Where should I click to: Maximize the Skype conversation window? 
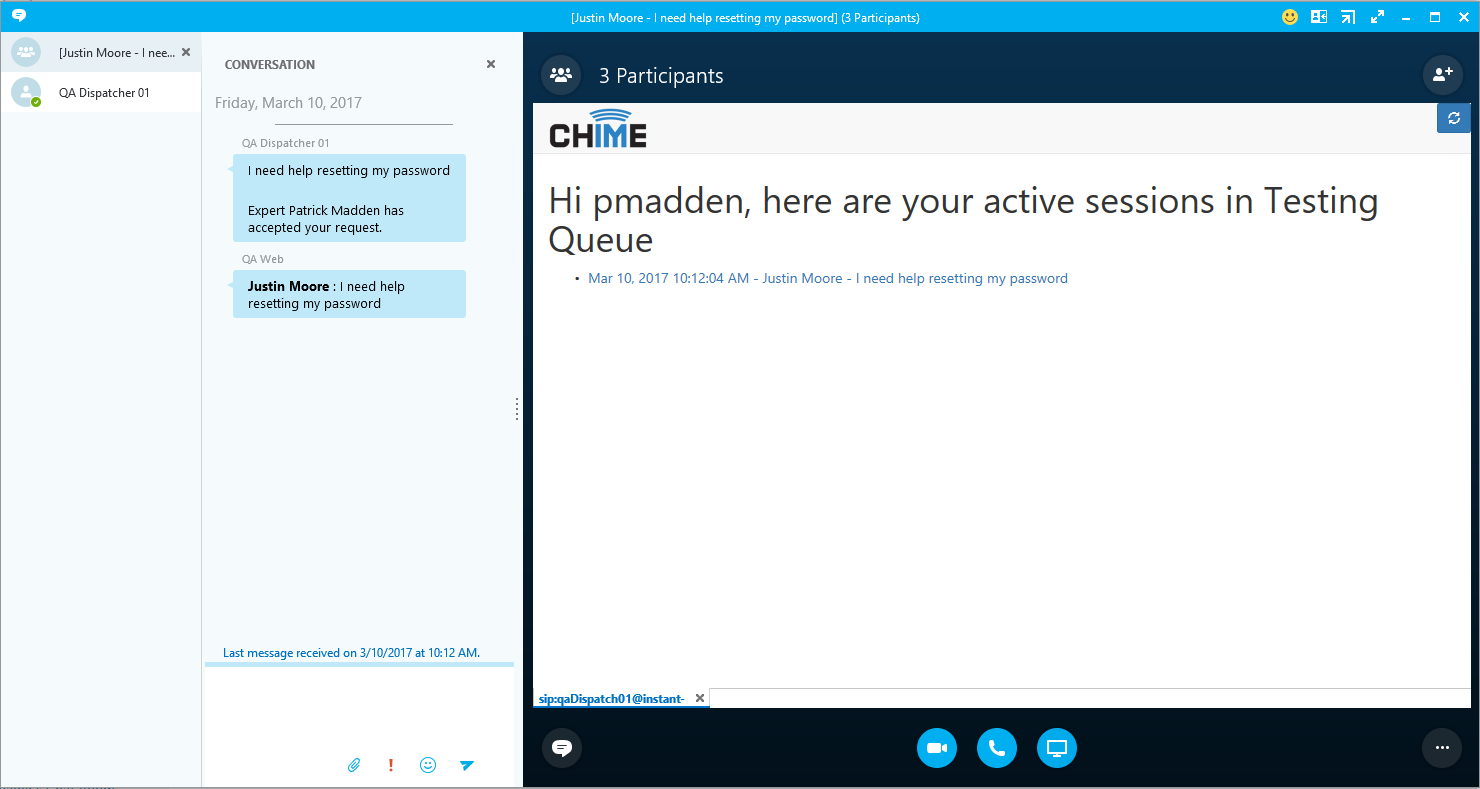[1435, 17]
